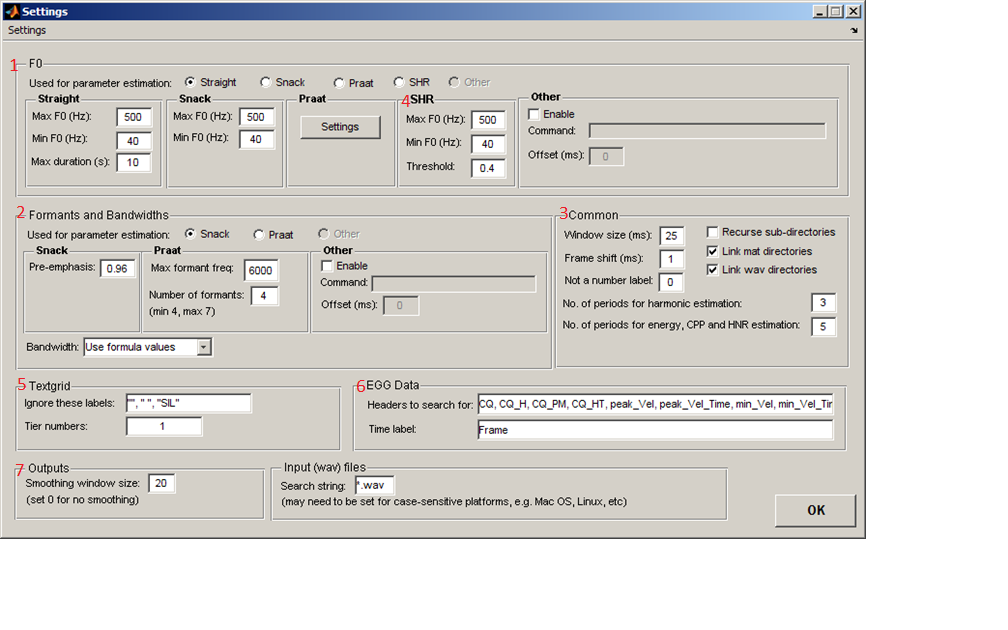Click SHR Min F0 field
The height and width of the screenshot is (630, 1008).
(x=489, y=144)
